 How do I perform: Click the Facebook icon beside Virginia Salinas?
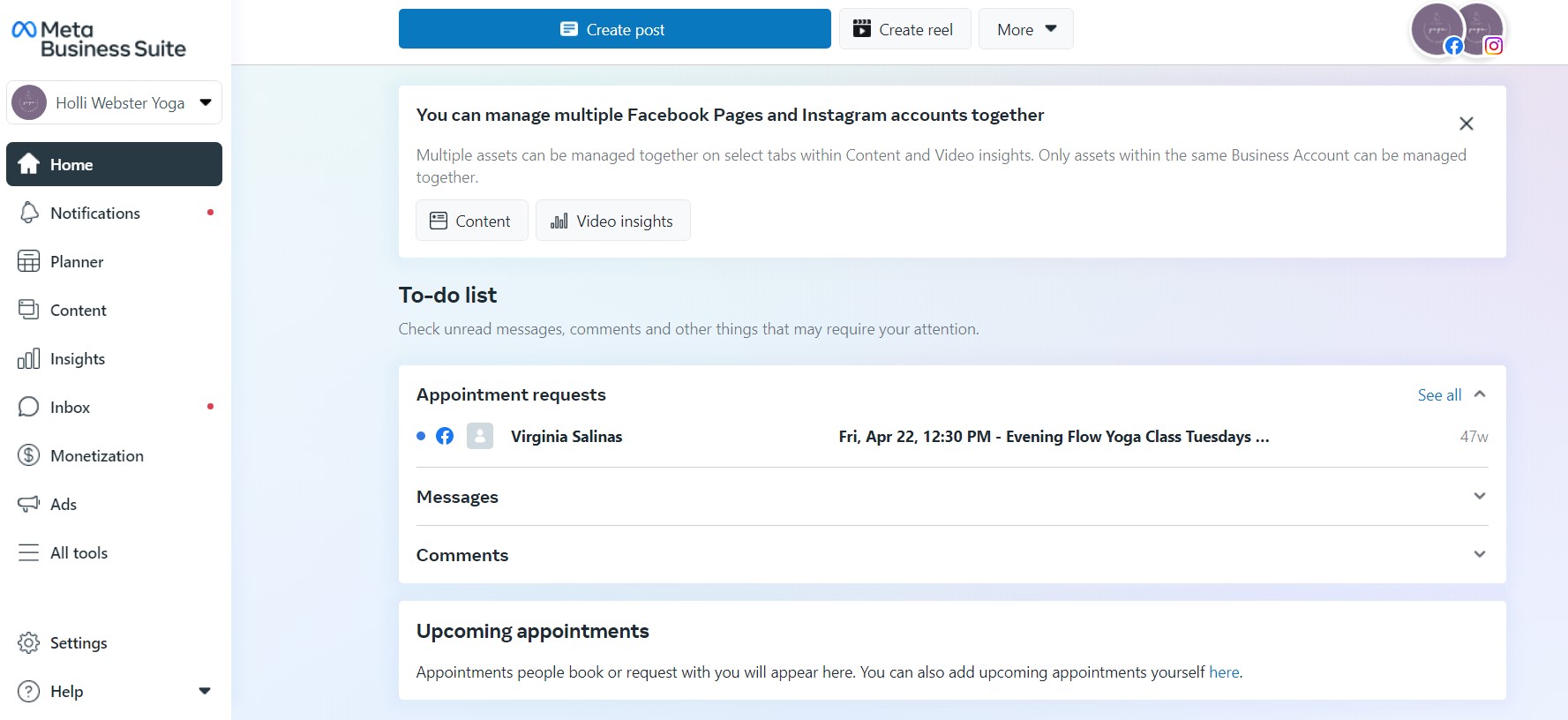[x=445, y=436]
